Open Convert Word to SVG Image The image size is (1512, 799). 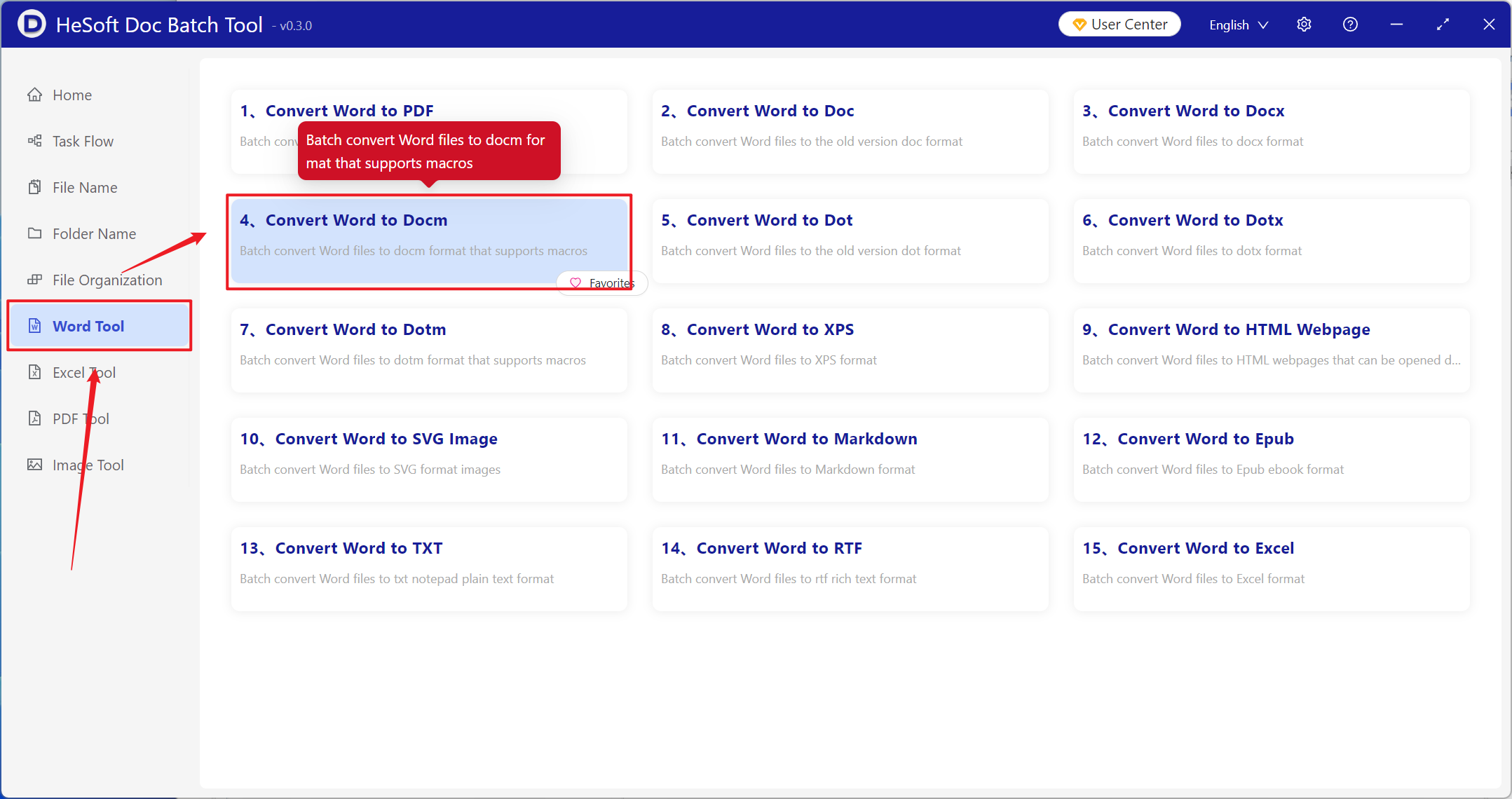coord(429,460)
